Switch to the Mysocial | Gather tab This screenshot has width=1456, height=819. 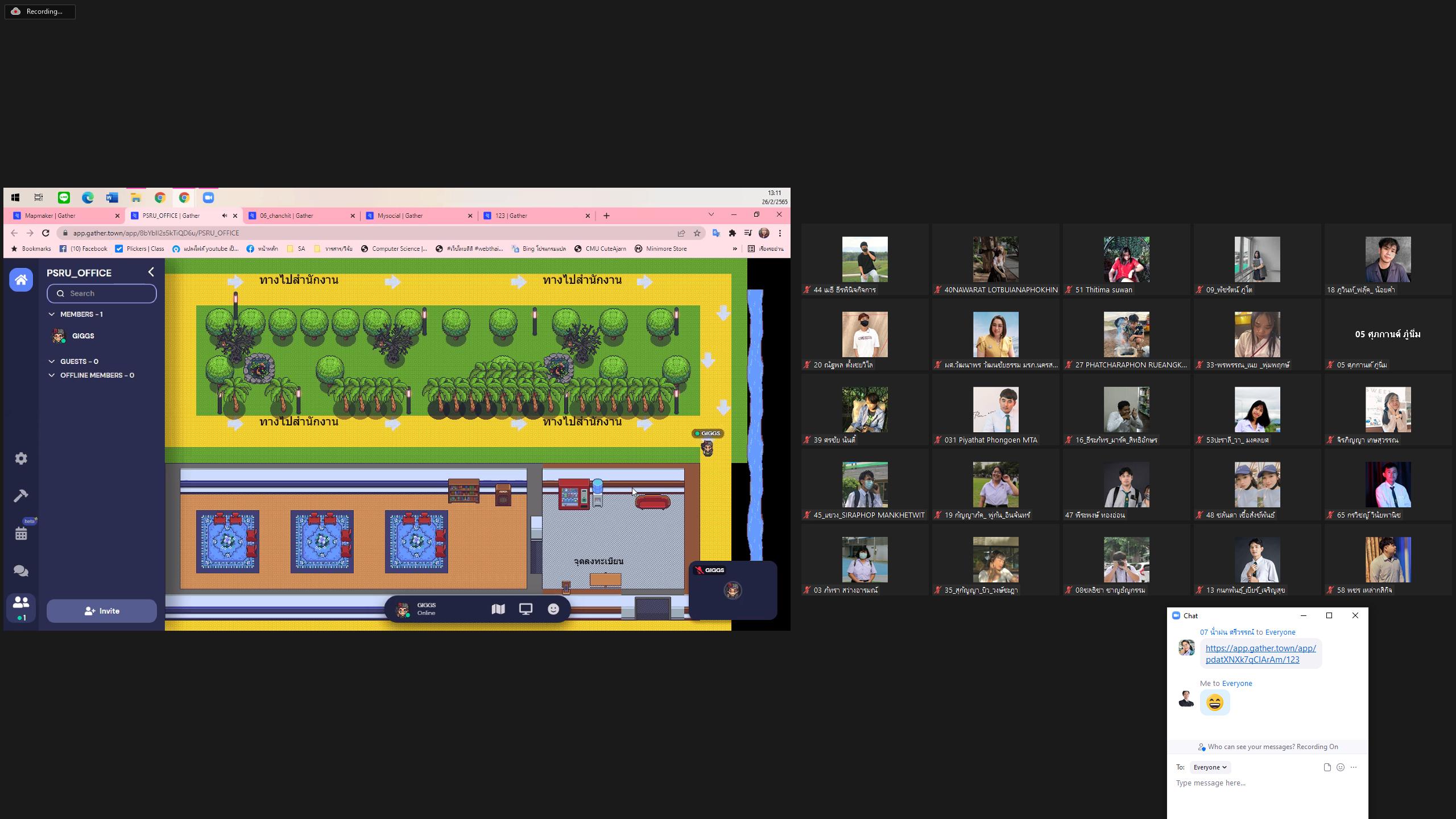coord(419,216)
